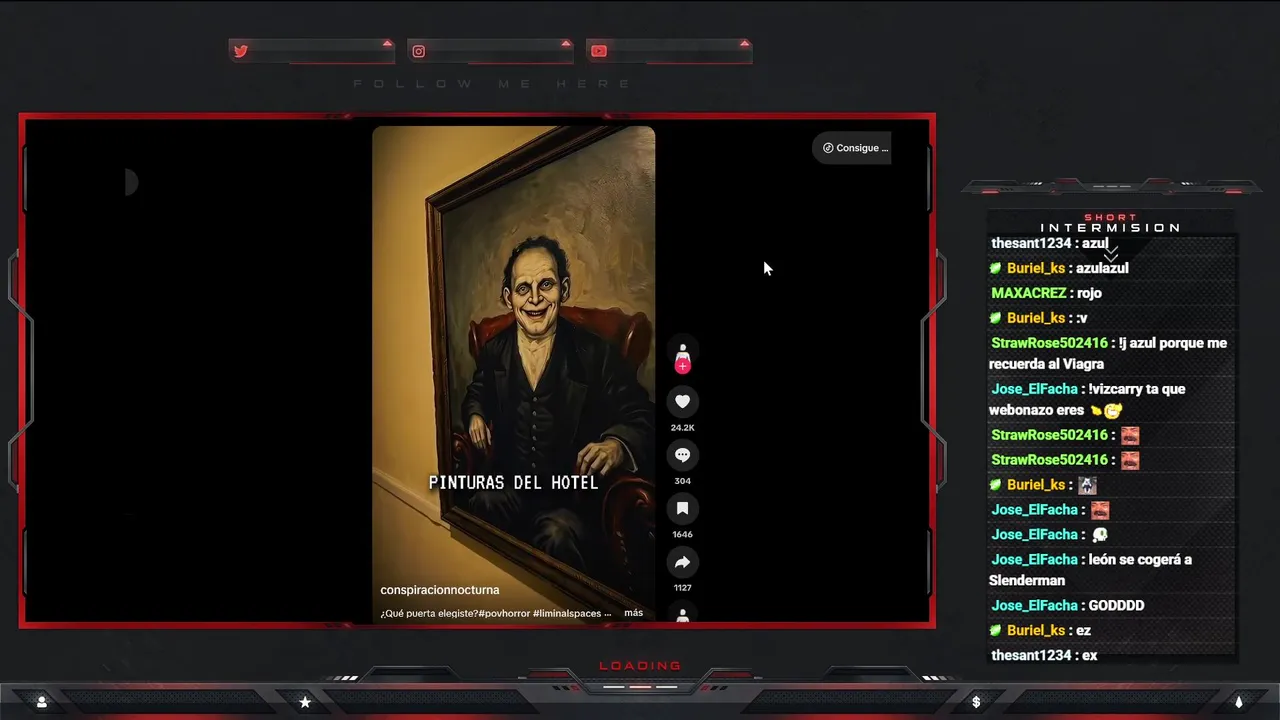Click the star icon in bottom bar

(305, 702)
